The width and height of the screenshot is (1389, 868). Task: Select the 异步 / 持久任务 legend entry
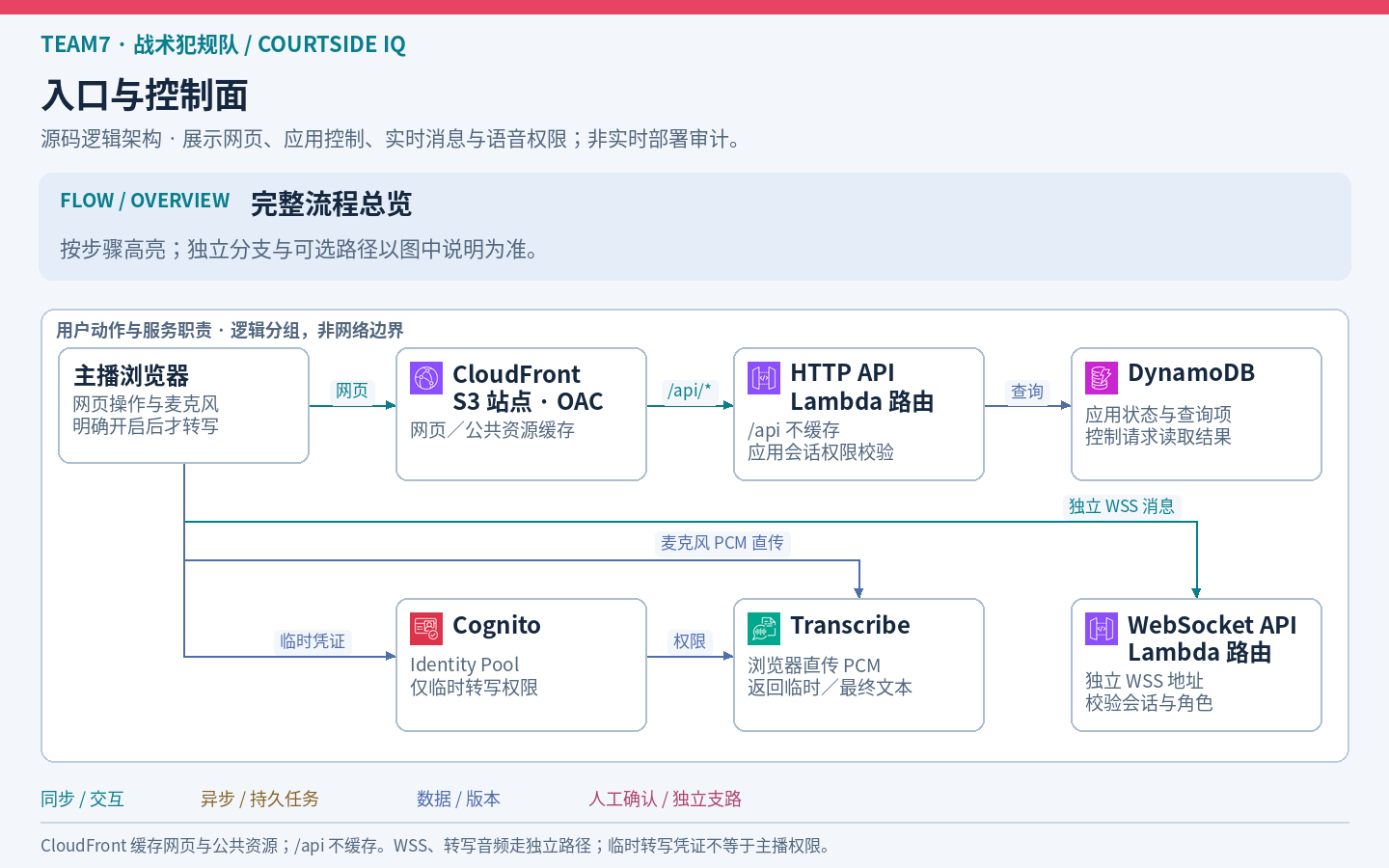[x=259, y=799]
